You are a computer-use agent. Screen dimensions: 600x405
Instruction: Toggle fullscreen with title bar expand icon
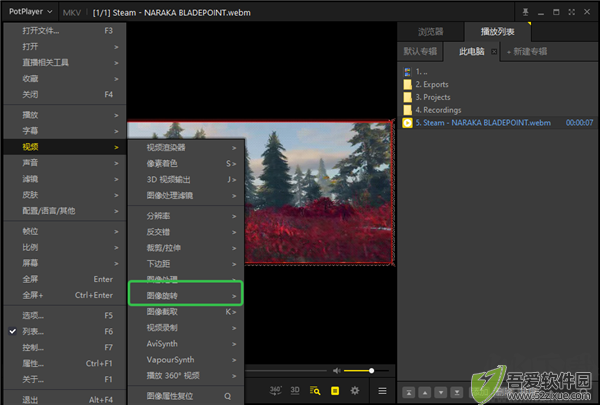coord(572,12)
